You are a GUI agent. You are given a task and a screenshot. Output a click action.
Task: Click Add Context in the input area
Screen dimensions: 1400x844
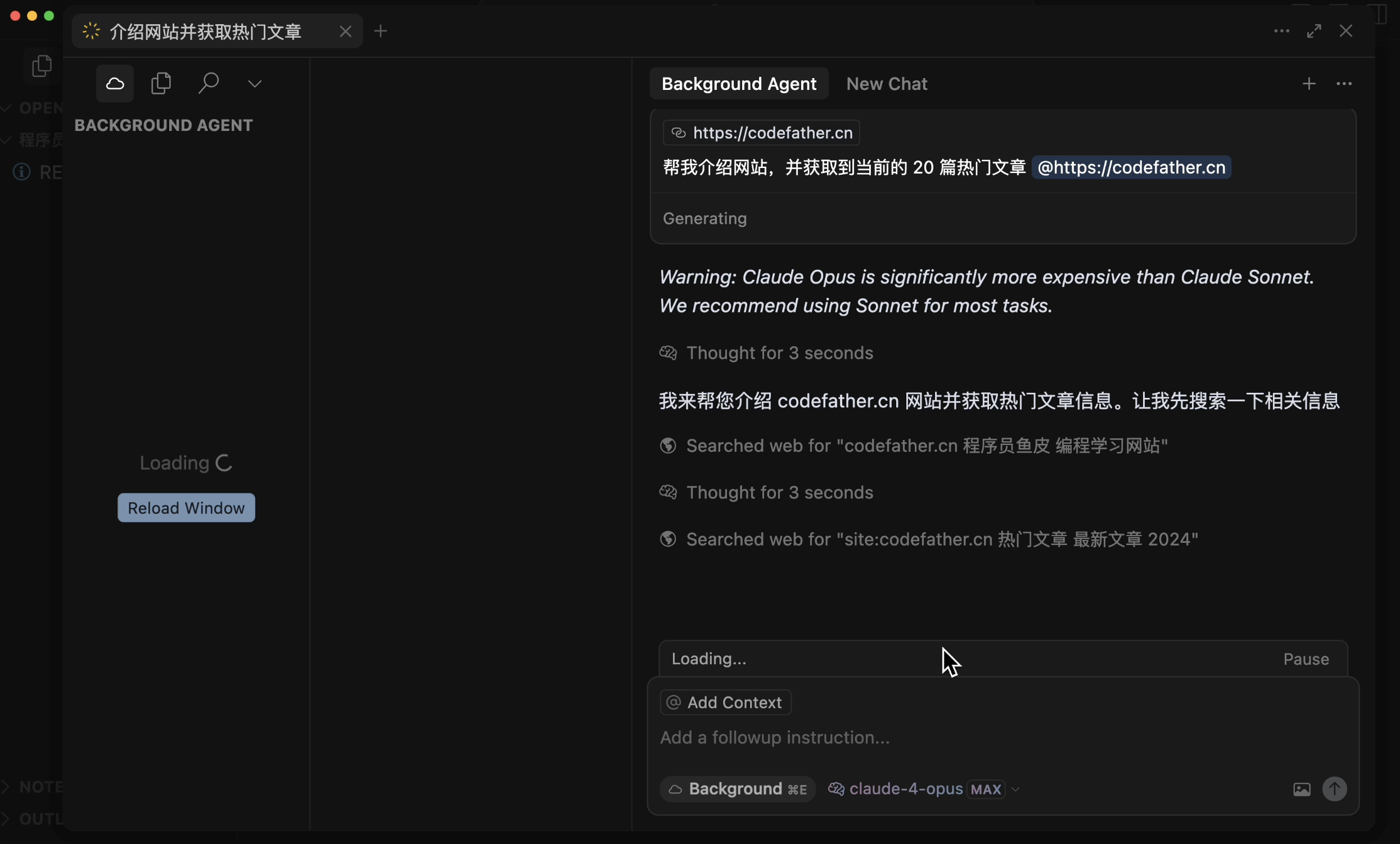tap(724, 702)
